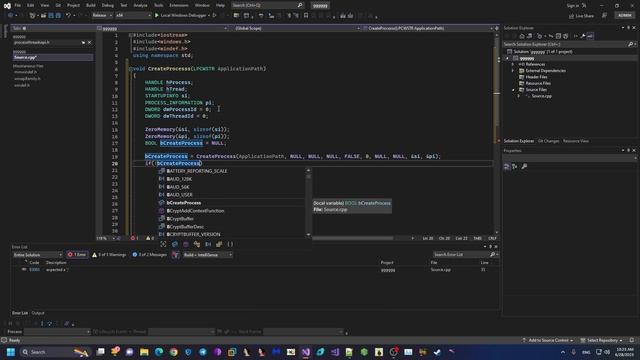640x360 pixels.
Task: Click Solution Explorer Home icon
Action: pos(522,36)
